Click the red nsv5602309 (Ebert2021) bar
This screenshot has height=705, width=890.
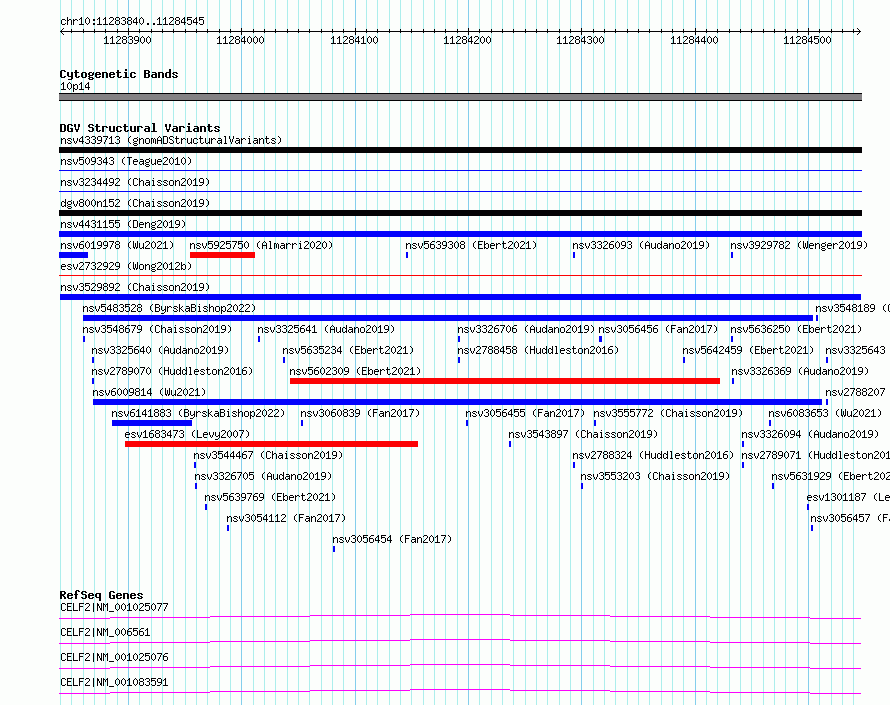tap(505, 381)
